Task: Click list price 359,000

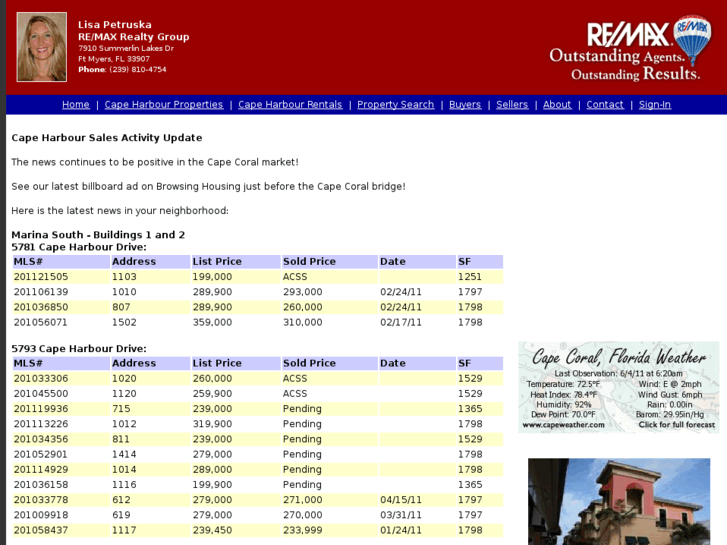Action: [212, 322]
